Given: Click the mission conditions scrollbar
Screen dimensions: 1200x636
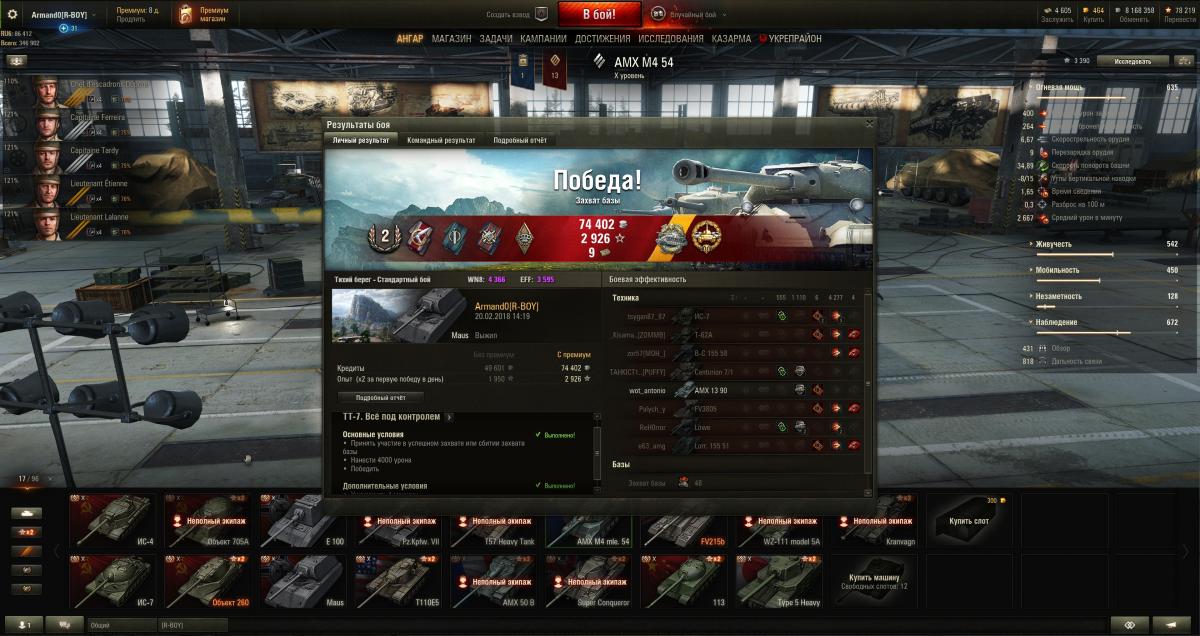Looking at the screenshot, I should click(598, 455).
